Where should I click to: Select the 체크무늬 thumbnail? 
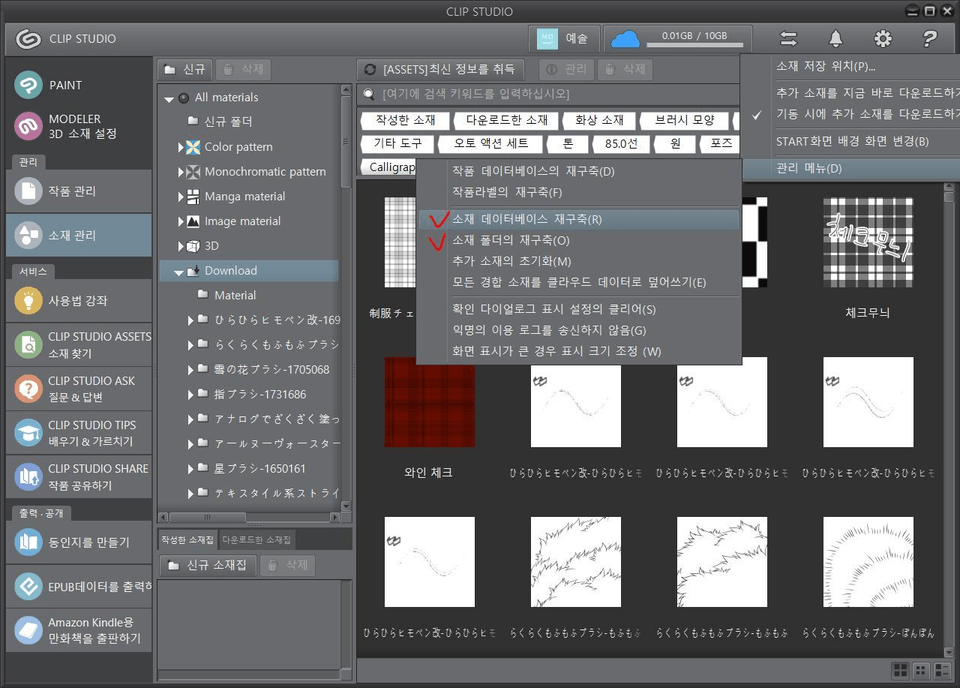pyautogui.click(x=868, y=242)
